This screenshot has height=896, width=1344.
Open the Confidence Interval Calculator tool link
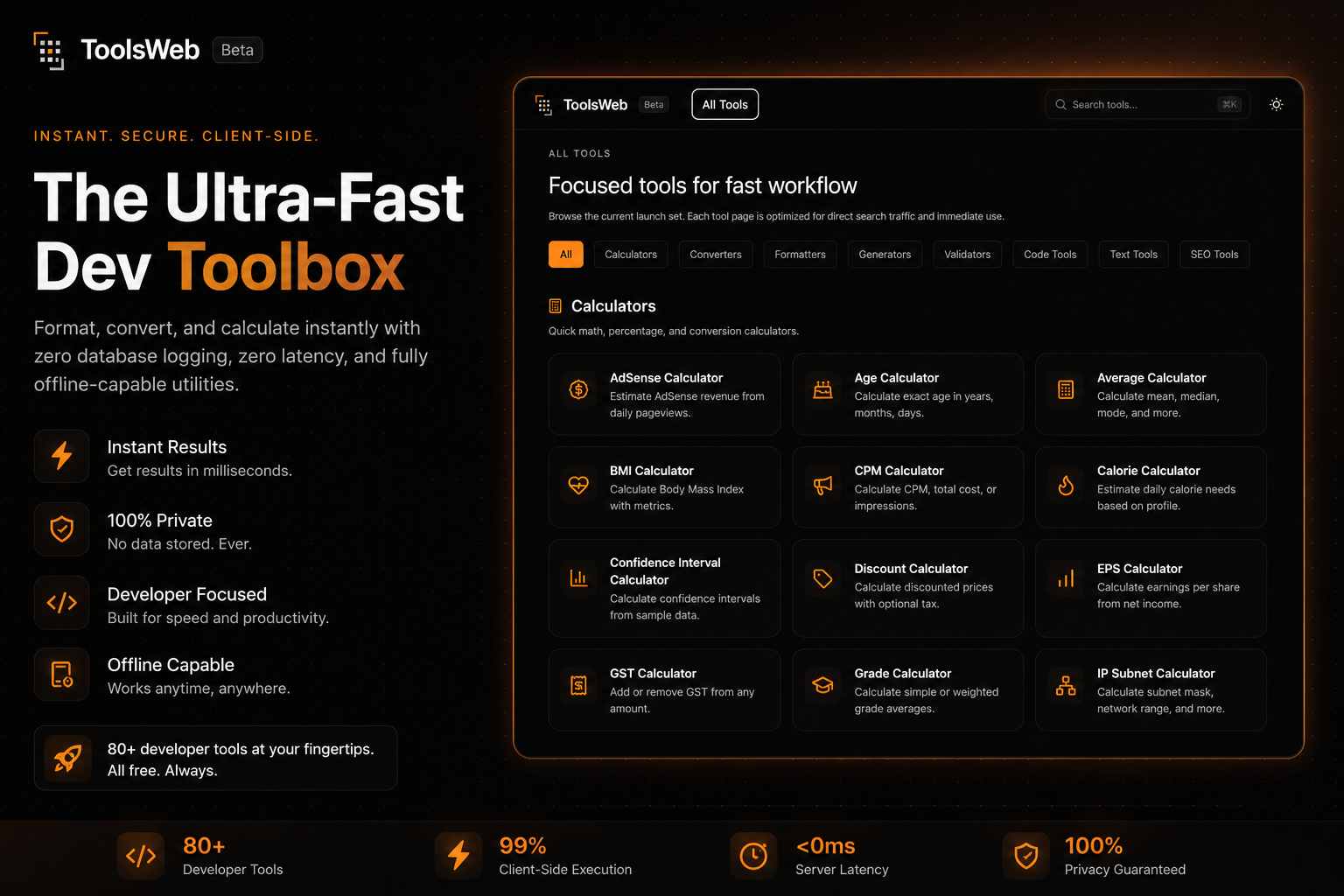coord(665,588)
